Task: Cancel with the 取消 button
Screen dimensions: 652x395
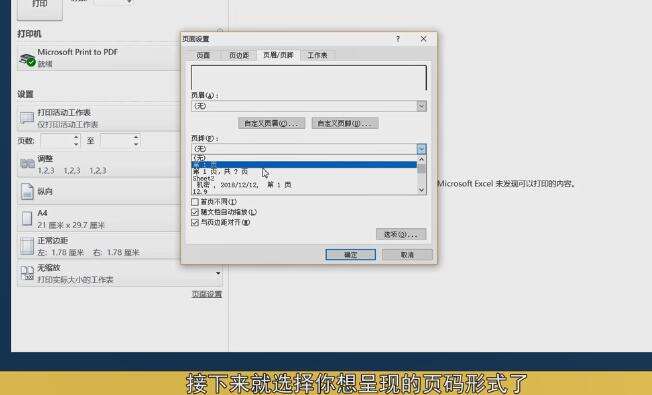Action: [x=407, y=254]
